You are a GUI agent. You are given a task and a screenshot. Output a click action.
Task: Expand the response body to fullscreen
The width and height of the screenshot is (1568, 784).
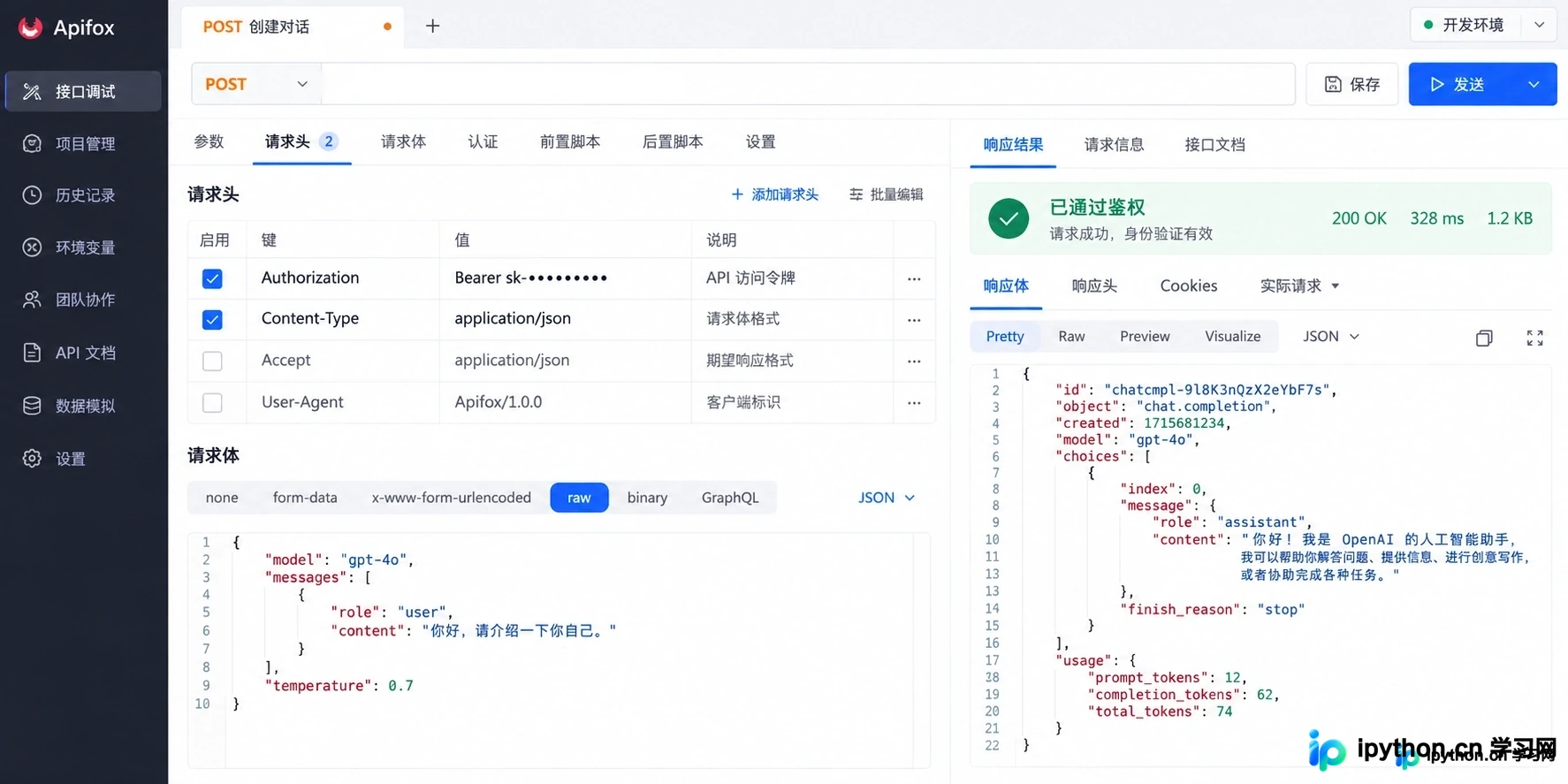(x=1535, y=338)
